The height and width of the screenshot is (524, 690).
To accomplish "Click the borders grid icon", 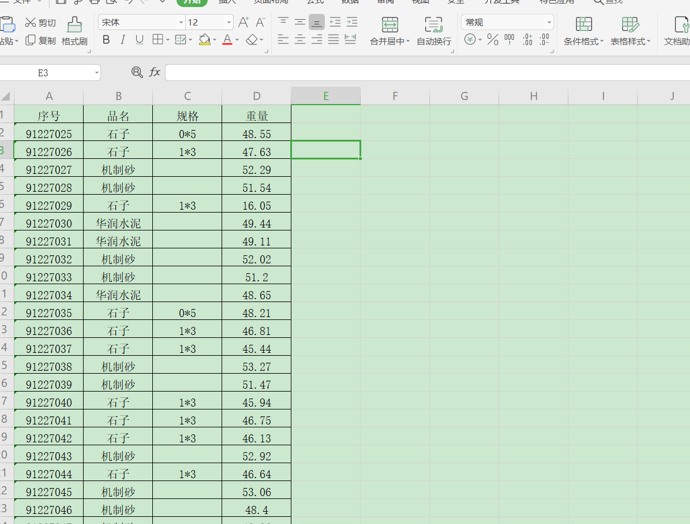I will (x=158, y=40).
